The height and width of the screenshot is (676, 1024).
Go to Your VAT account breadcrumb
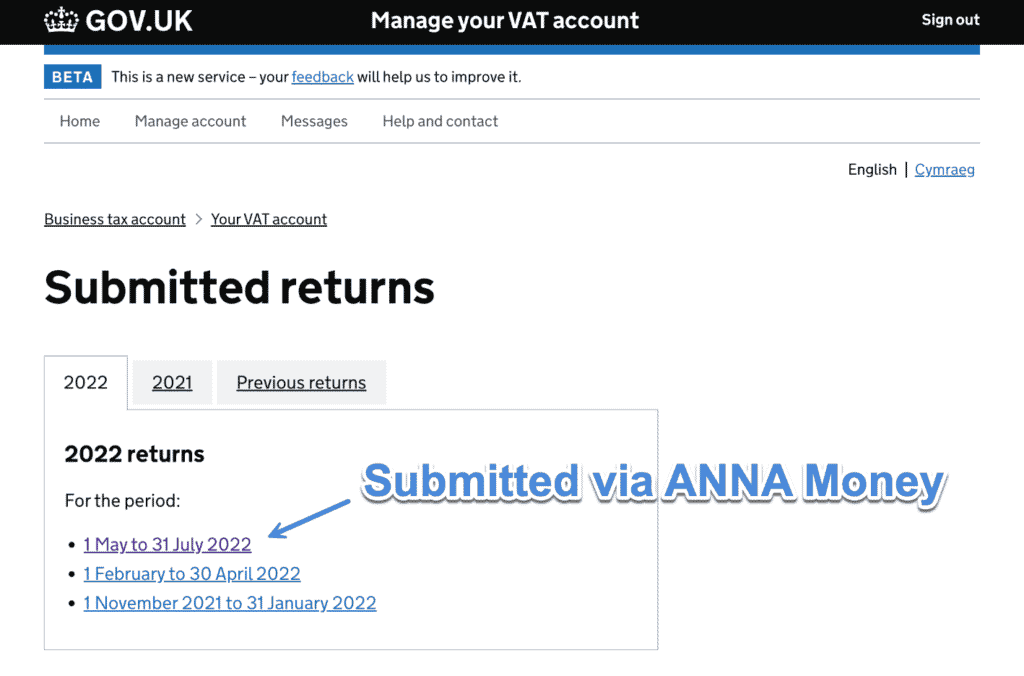pyautogui.click(x=268, y=219)
